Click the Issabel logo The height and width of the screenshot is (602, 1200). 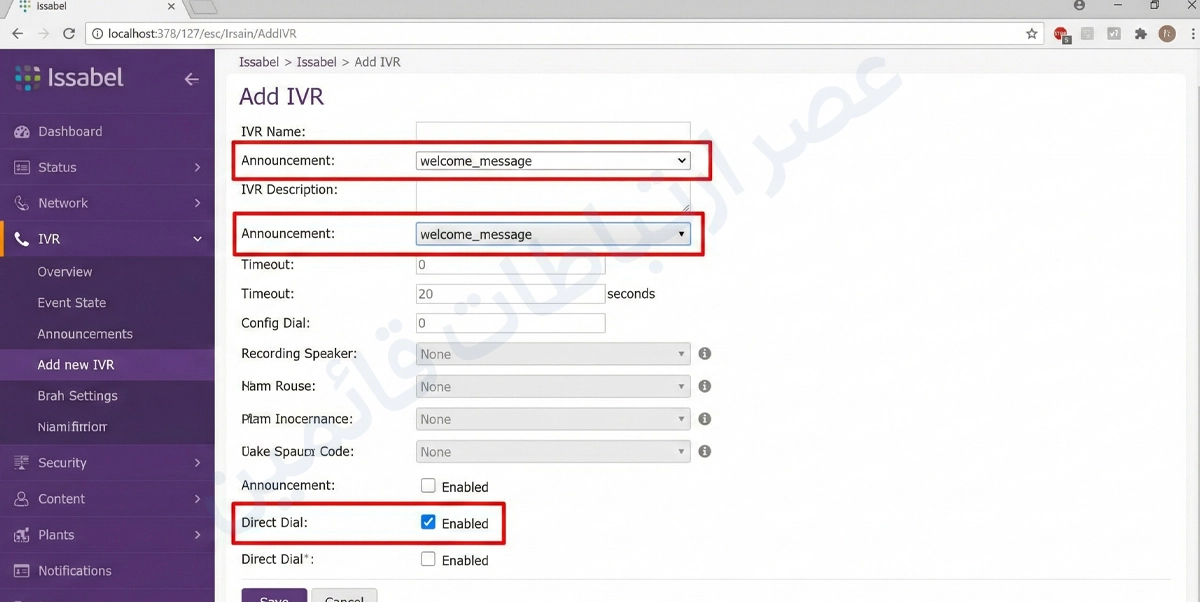tap(69, 77)
